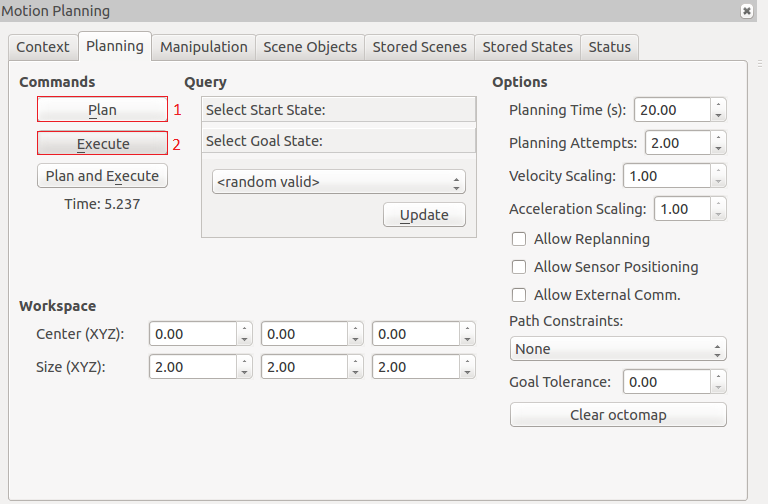Toggle Allow External Comm. checkbox

click(519, 295)
